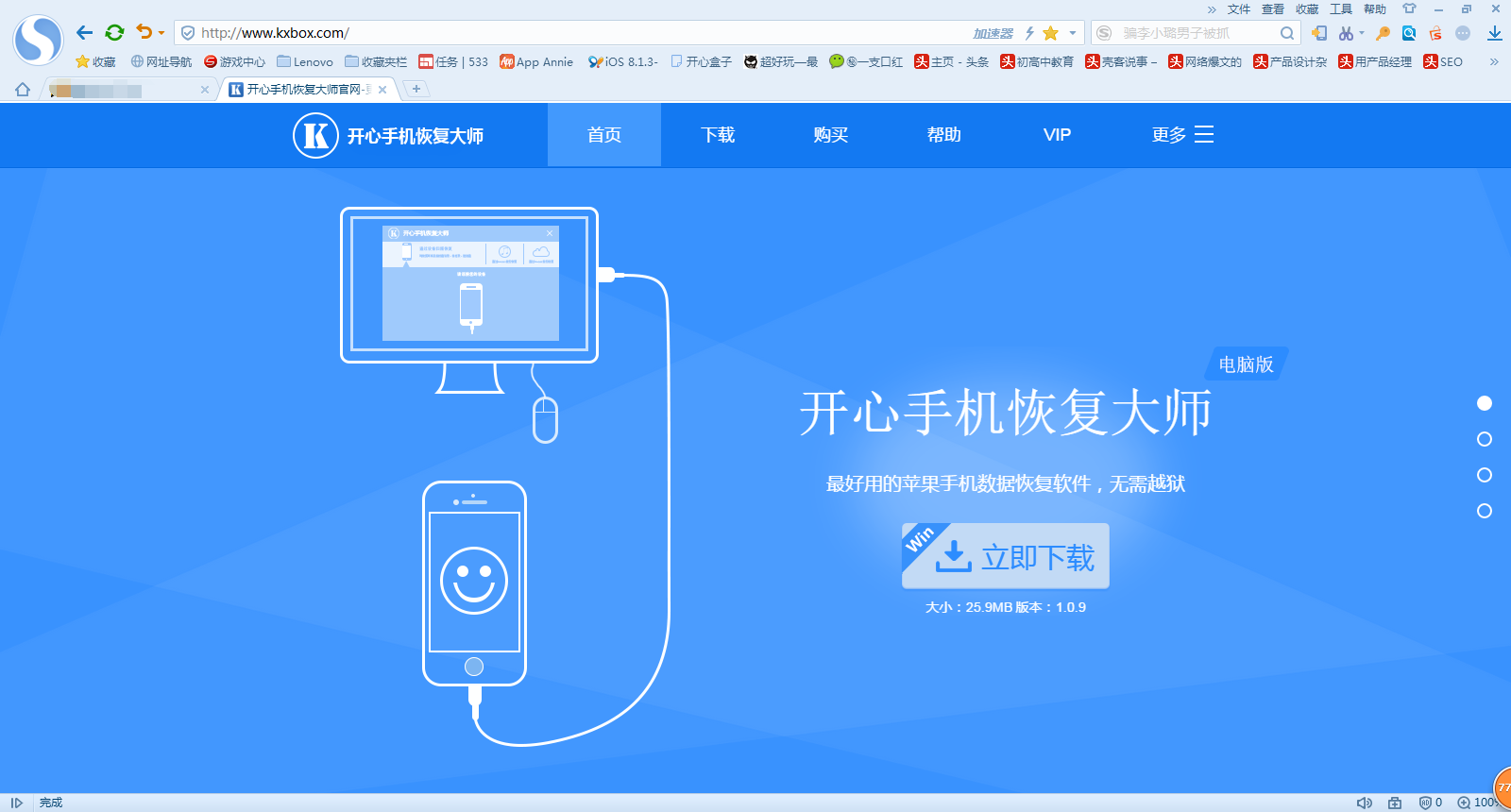This screenshot has height=812, width=1511.
Task: Go back with the blue arrow button
Action: pyautogui.click(x=85, y=33)
